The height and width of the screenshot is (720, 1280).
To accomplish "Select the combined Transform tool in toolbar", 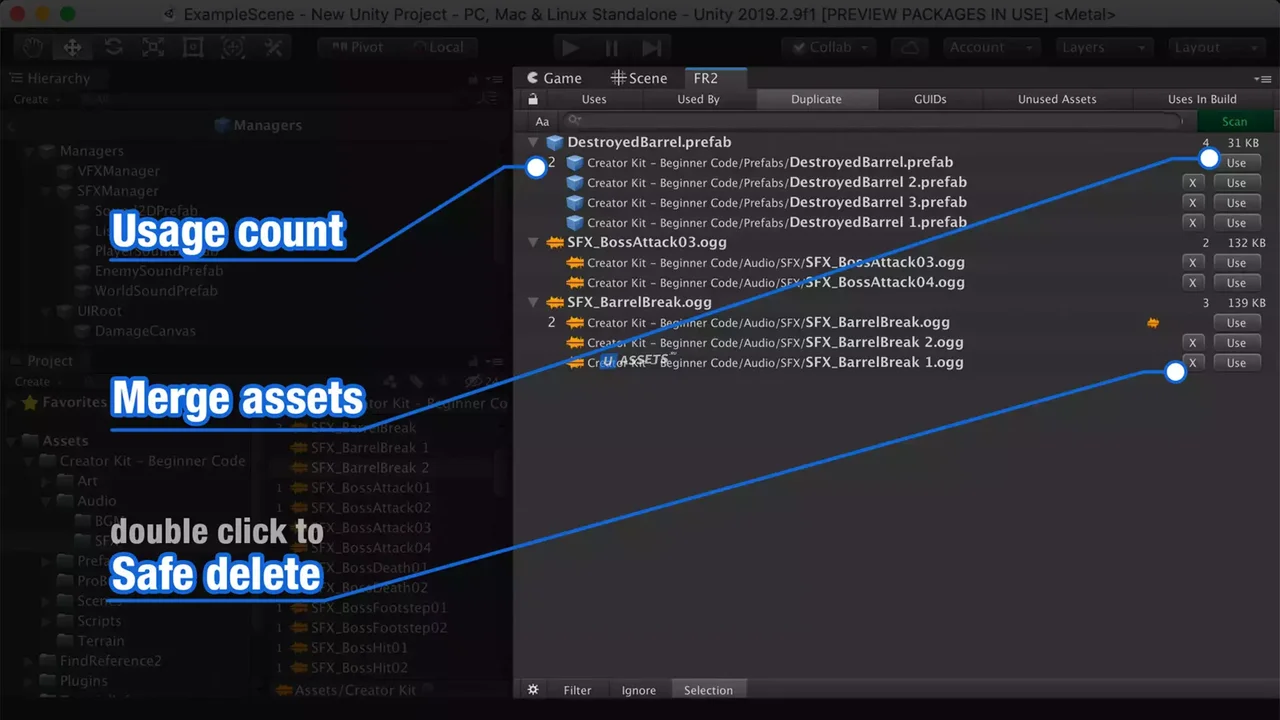I will [233, 47].
